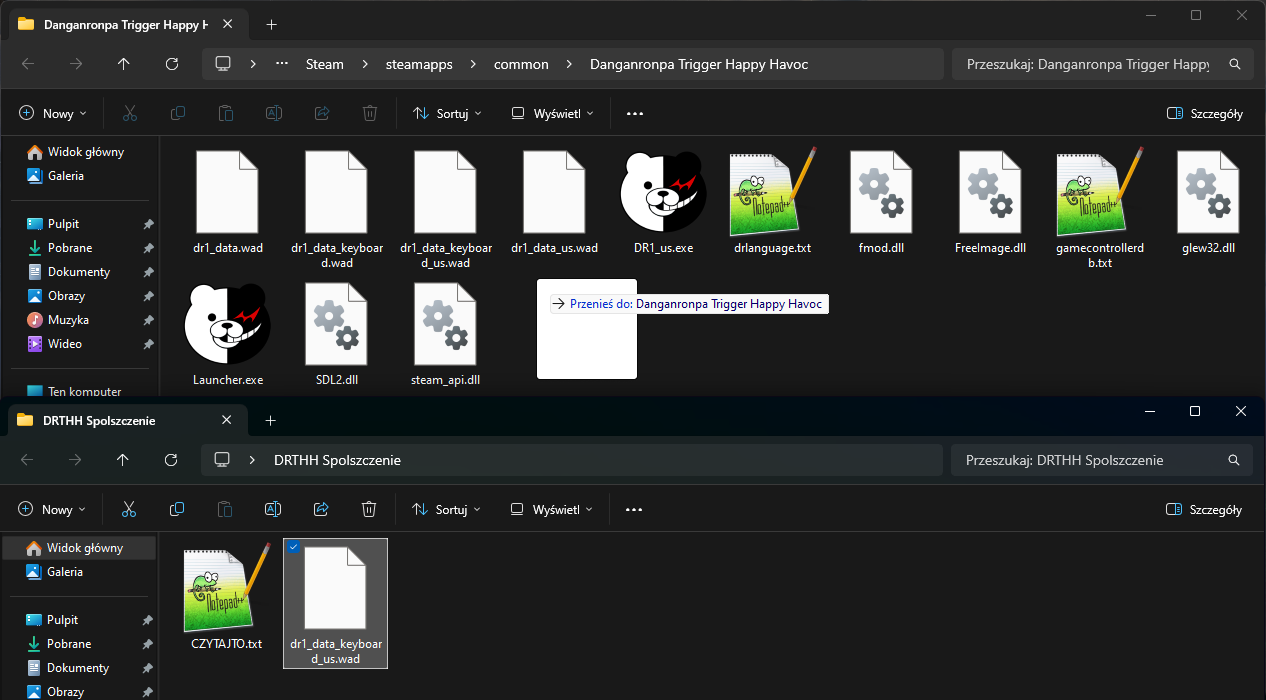This screenshot has height=700, width=1266.
Task: Click Rename icon in Danganronpa window toolbar
Action: coord(273,113)
